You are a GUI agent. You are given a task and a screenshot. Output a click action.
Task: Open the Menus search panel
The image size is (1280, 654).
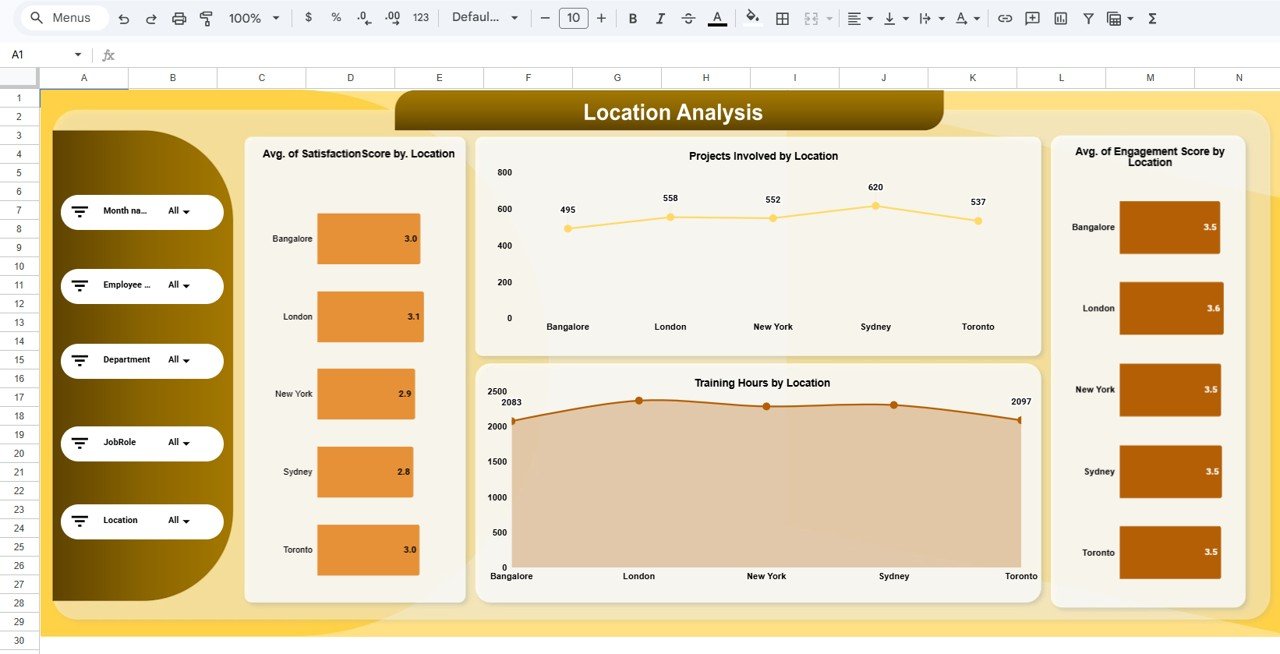[x=62, y=17]
